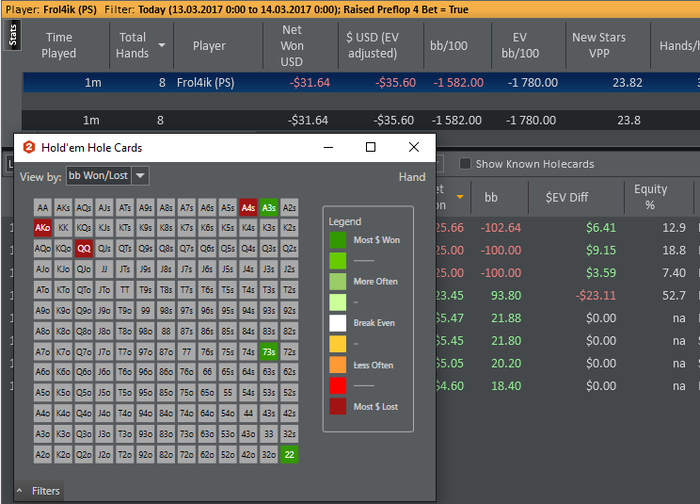This screenshot has width=700, height=504.
Task: Click the JJ hole card cell
Action: coord(104,269)
